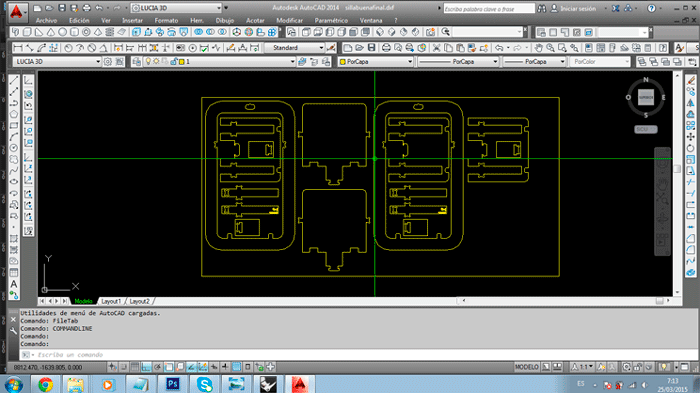Open the PorColor plot style dropdown
700x393 pixels.
point(600,62)
